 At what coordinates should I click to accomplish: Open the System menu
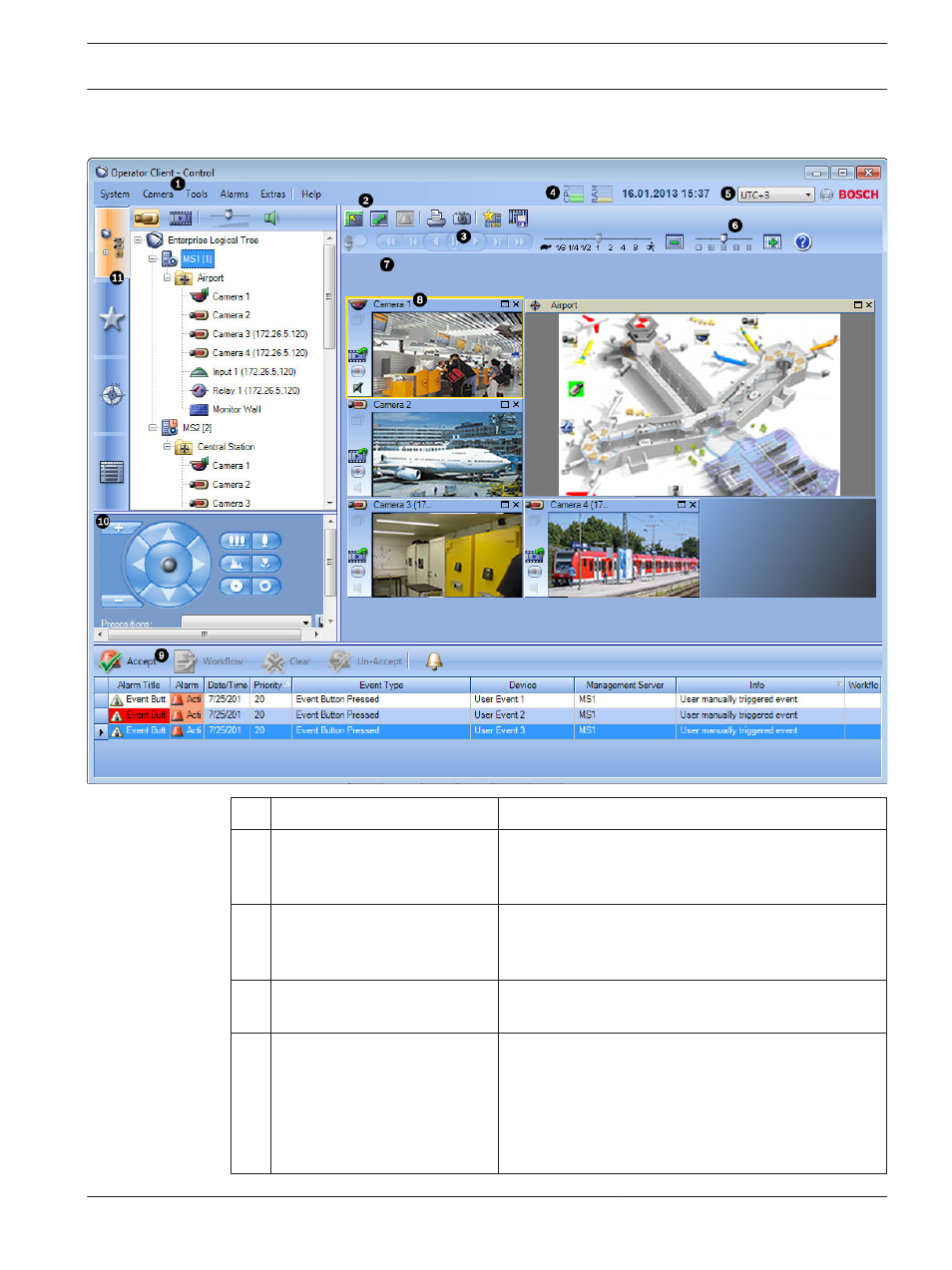[115, 195]
